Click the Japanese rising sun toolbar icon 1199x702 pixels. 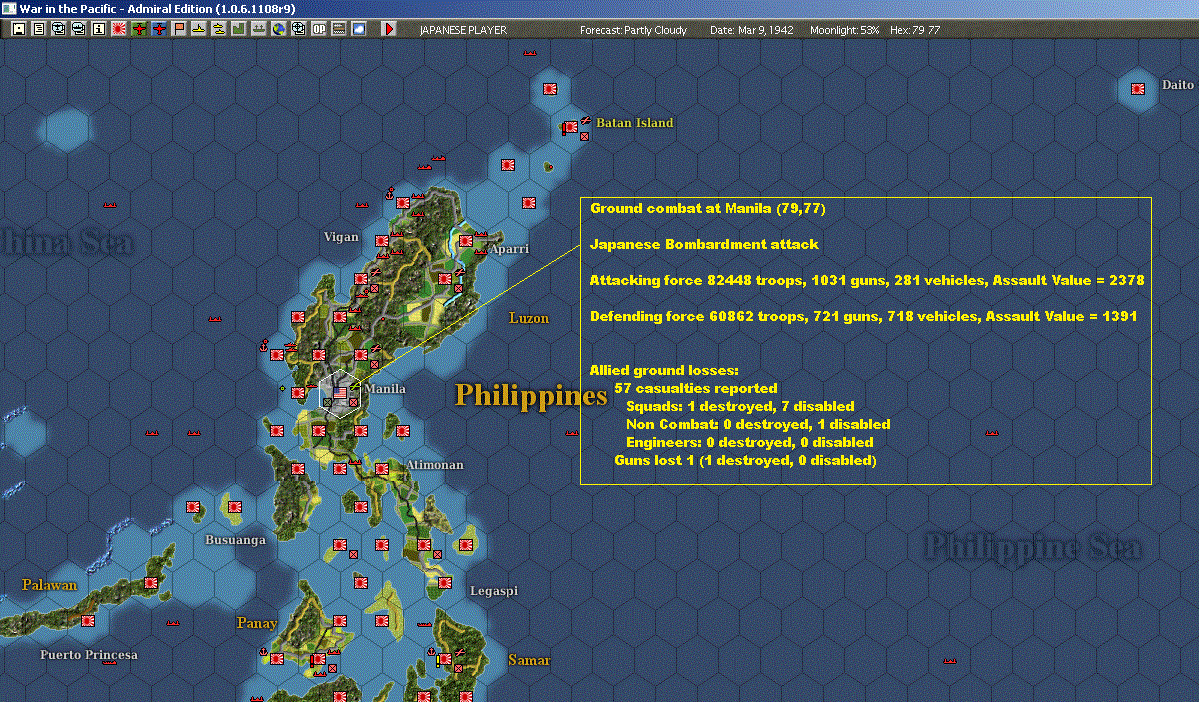[119, 29]
